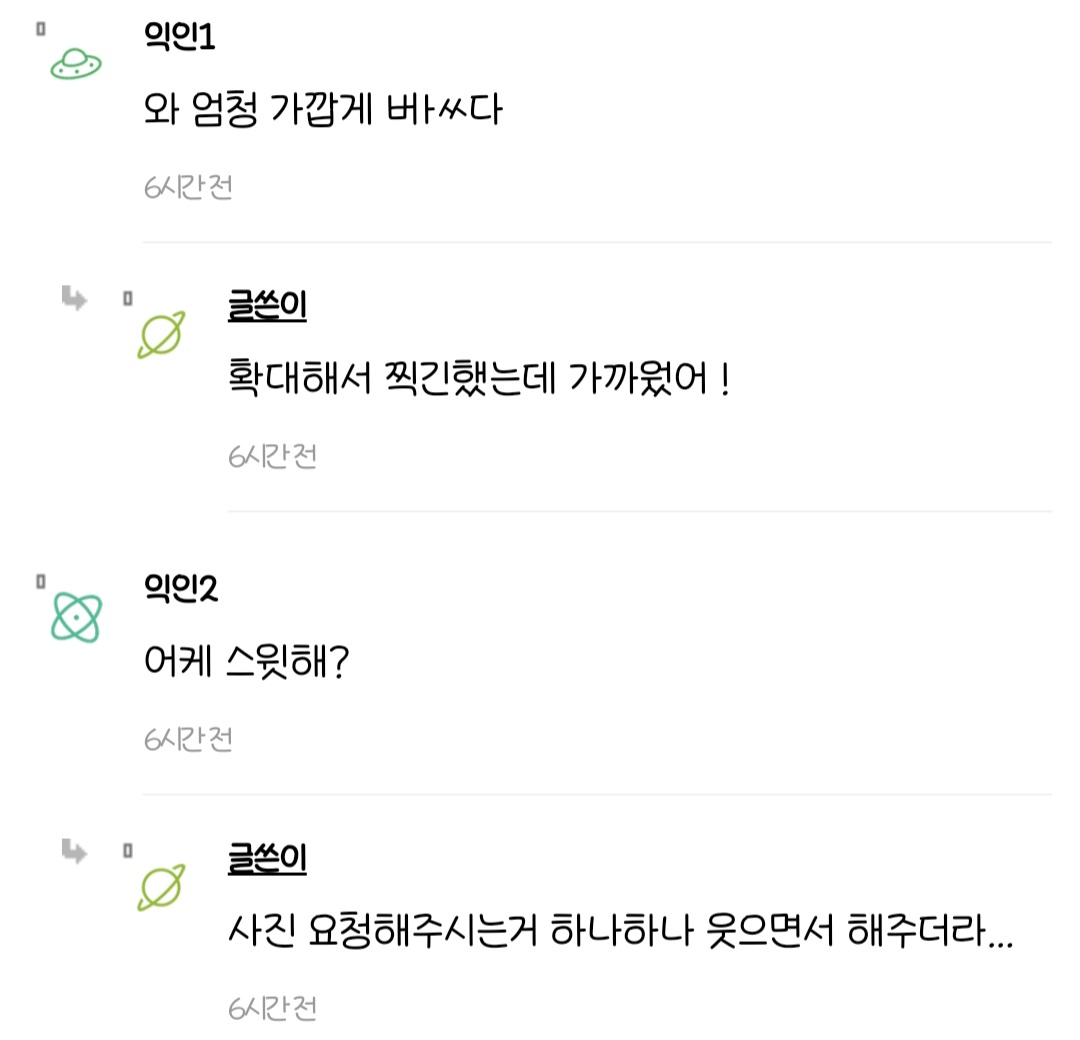Click 글쓴이 name above 사진 요청해주시는거 reply
Screen dimensions: 1080x1040
coord(267,858)
